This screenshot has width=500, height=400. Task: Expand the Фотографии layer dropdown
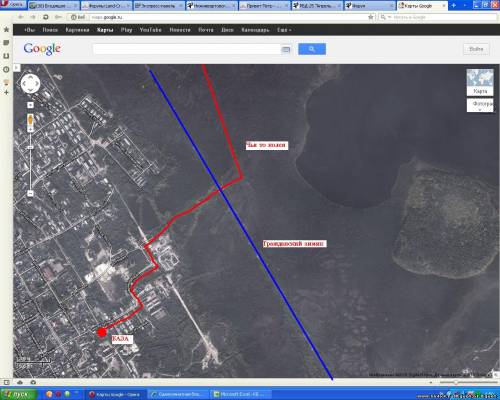coord(480,105)
